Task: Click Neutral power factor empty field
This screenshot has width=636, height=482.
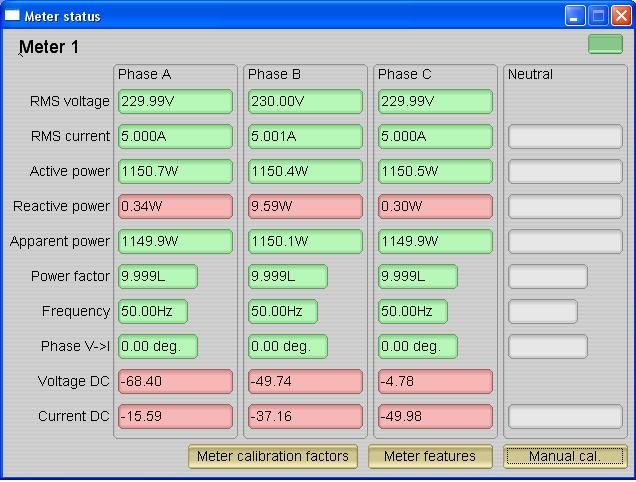Action: [548, 276]
